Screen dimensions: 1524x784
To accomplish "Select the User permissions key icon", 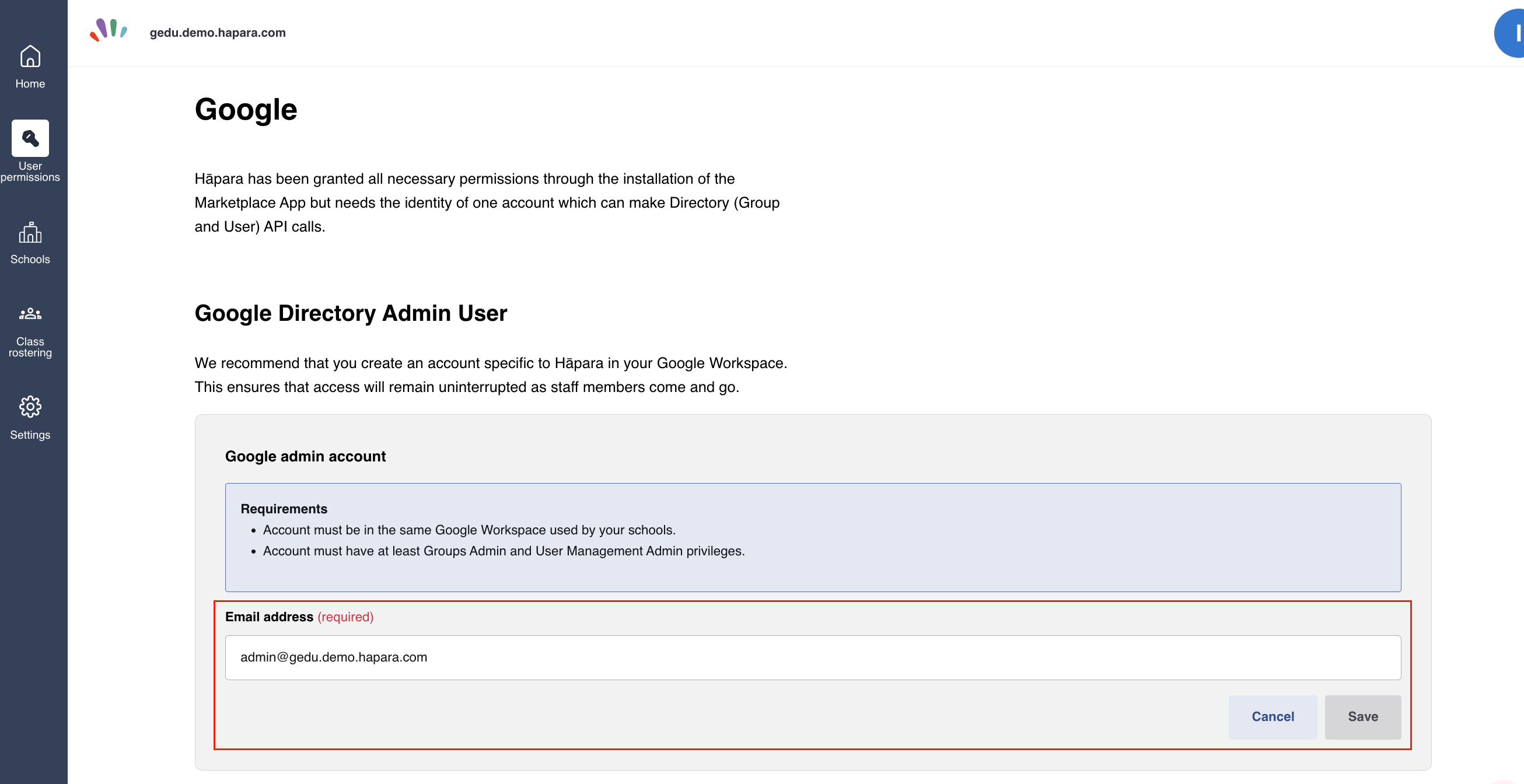I will (x=30, y=138).
